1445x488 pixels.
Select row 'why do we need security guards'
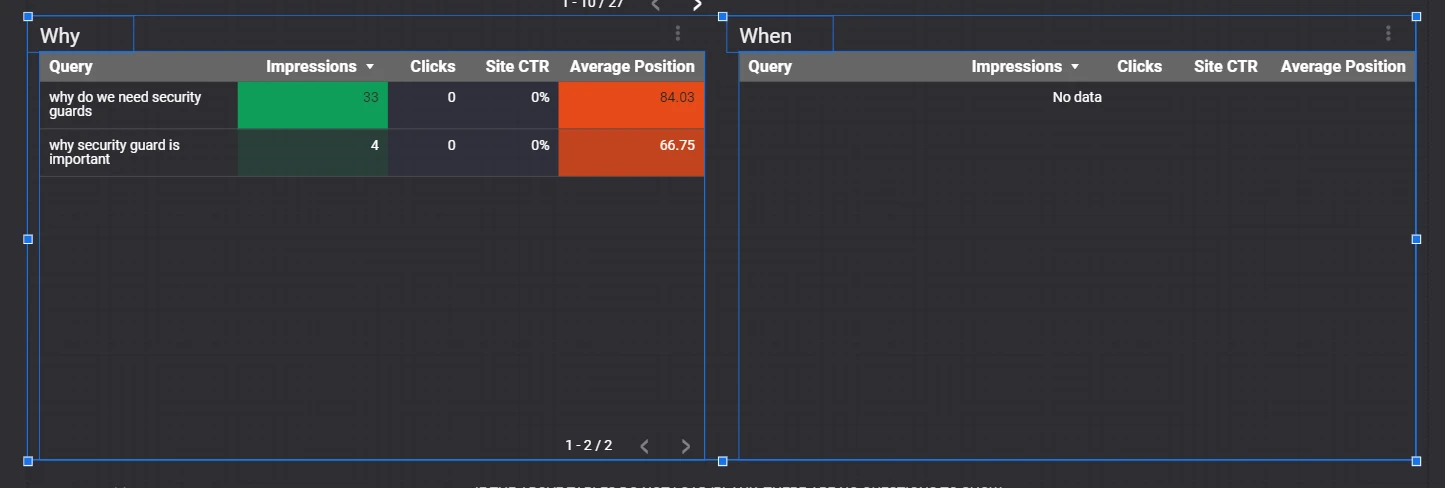[372, 105]
